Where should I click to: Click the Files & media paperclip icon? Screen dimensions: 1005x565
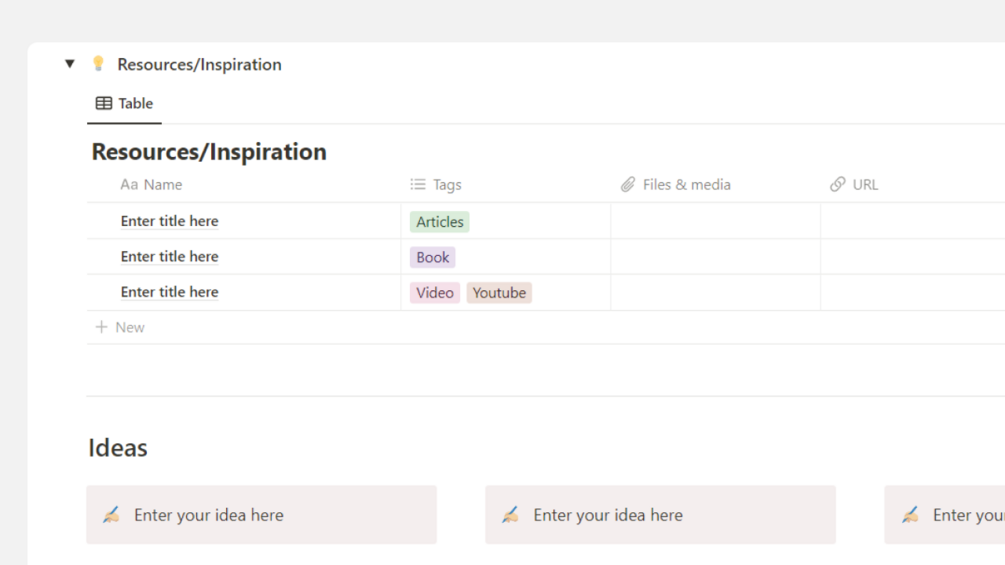click(628, 185)
